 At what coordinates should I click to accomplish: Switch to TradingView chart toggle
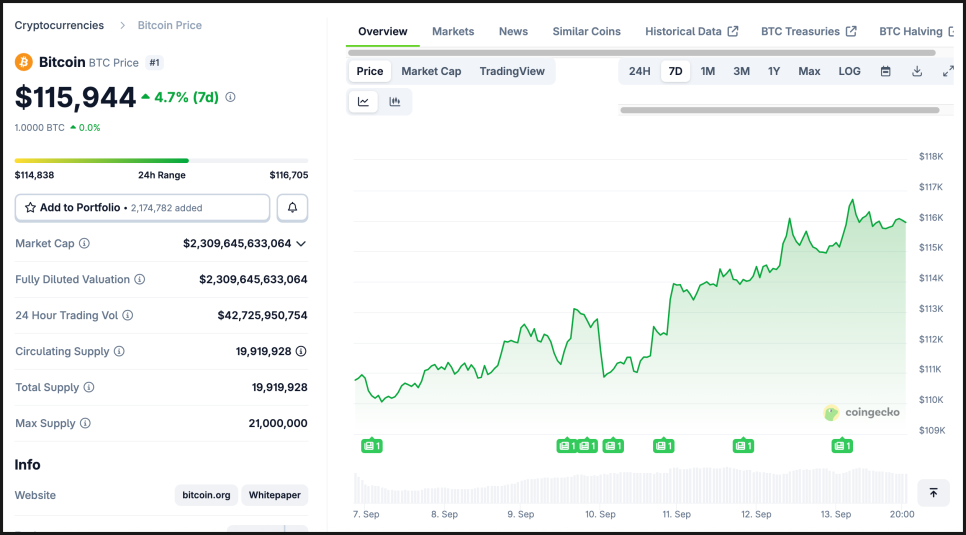pyautogui.click(x=512, y=71)
